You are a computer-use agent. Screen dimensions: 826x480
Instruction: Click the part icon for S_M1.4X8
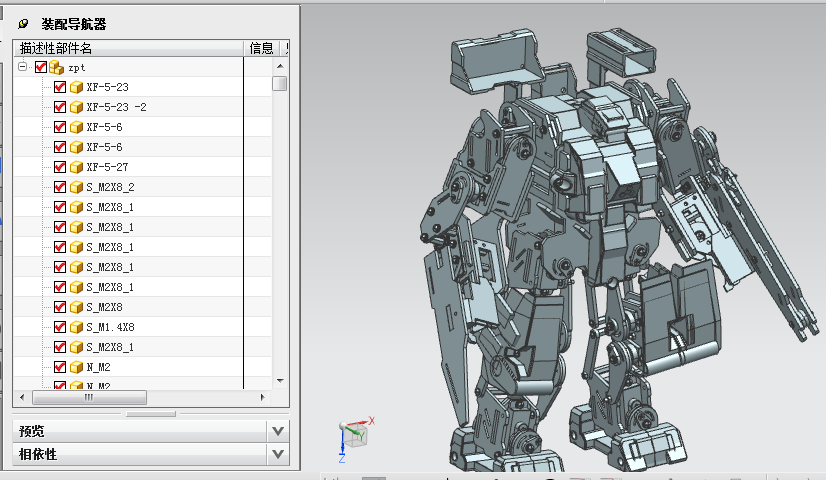point(76,327)
